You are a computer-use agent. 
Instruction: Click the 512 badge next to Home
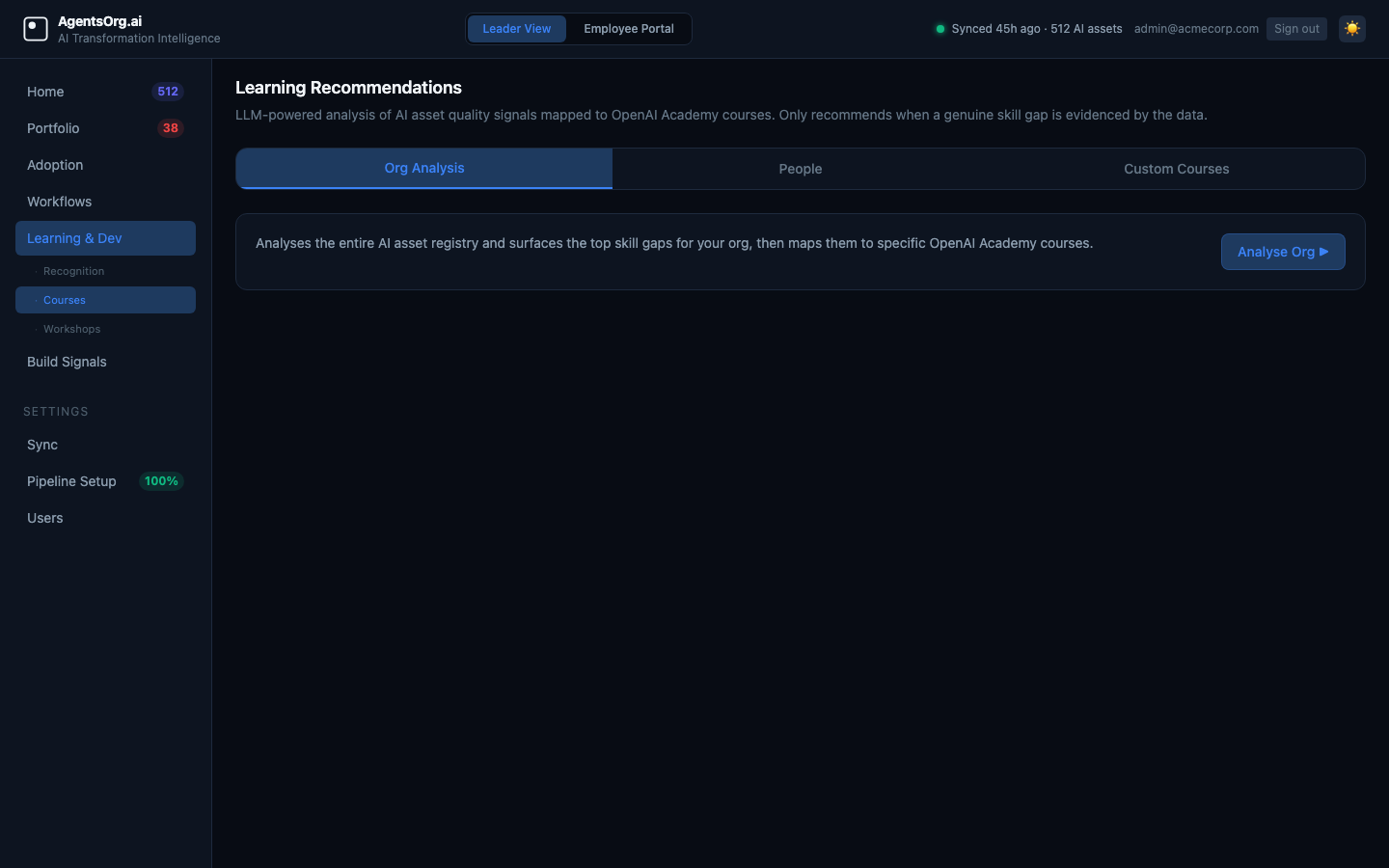tap(168, 91)
